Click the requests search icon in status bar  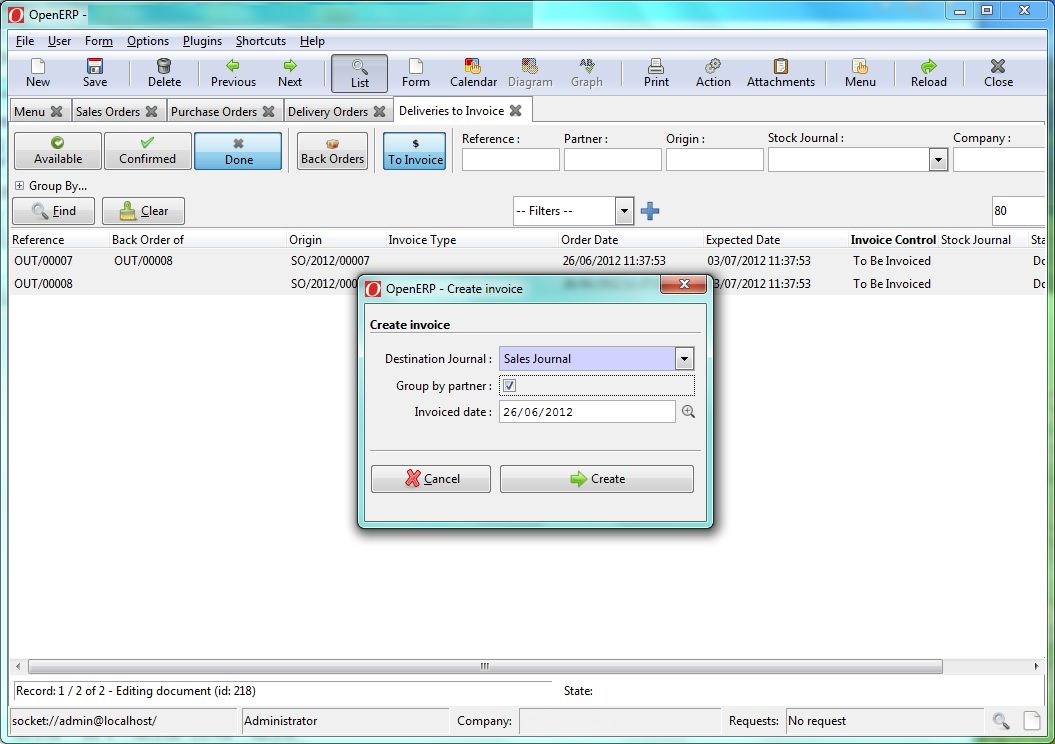point(1001,720)
